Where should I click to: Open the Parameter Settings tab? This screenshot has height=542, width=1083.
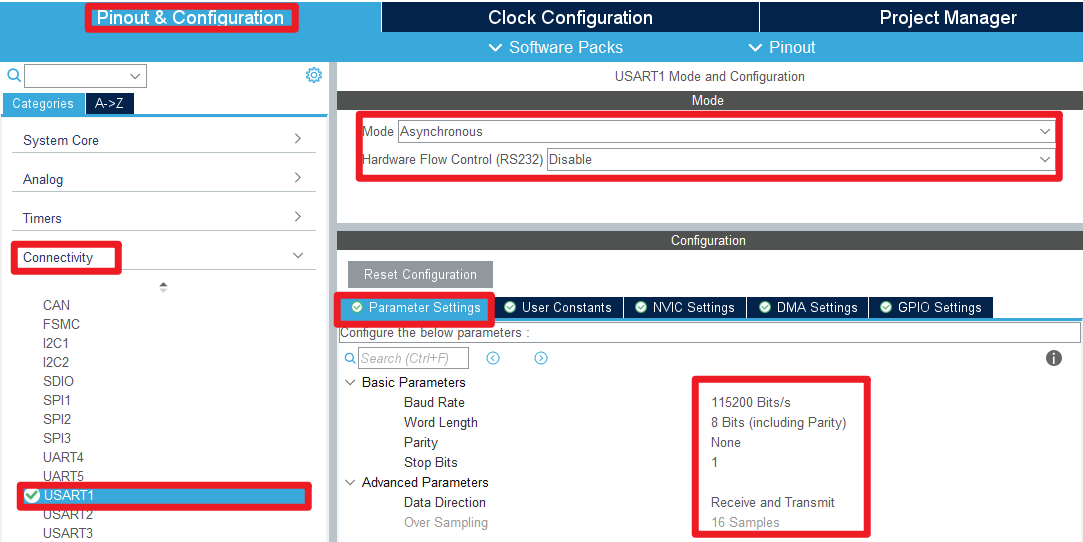tap(416, 308)
